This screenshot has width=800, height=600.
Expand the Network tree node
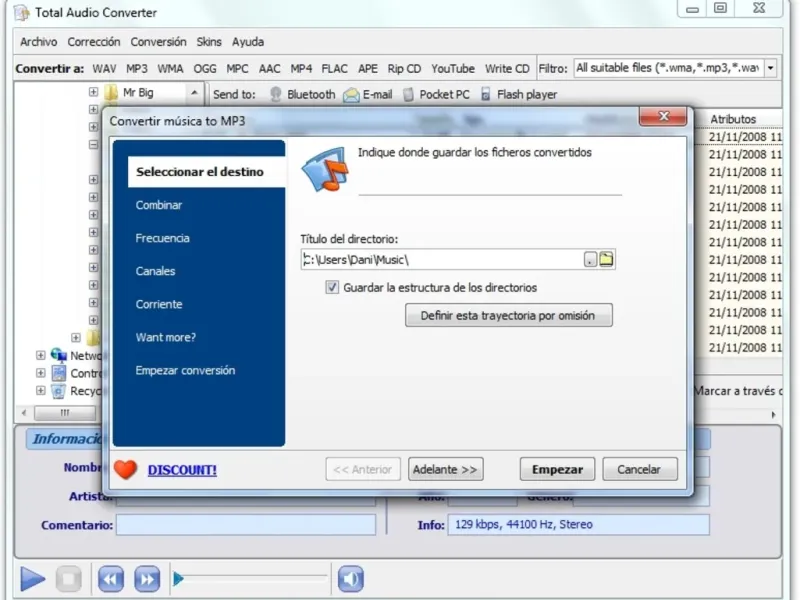coord(40,355)
